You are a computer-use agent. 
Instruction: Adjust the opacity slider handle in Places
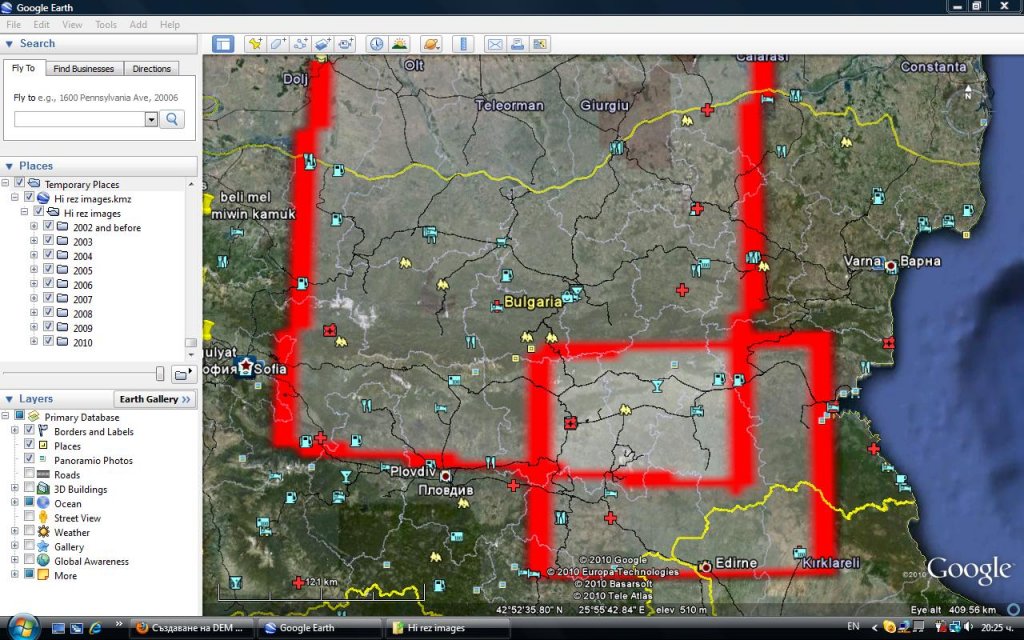[x=160, y=374]
